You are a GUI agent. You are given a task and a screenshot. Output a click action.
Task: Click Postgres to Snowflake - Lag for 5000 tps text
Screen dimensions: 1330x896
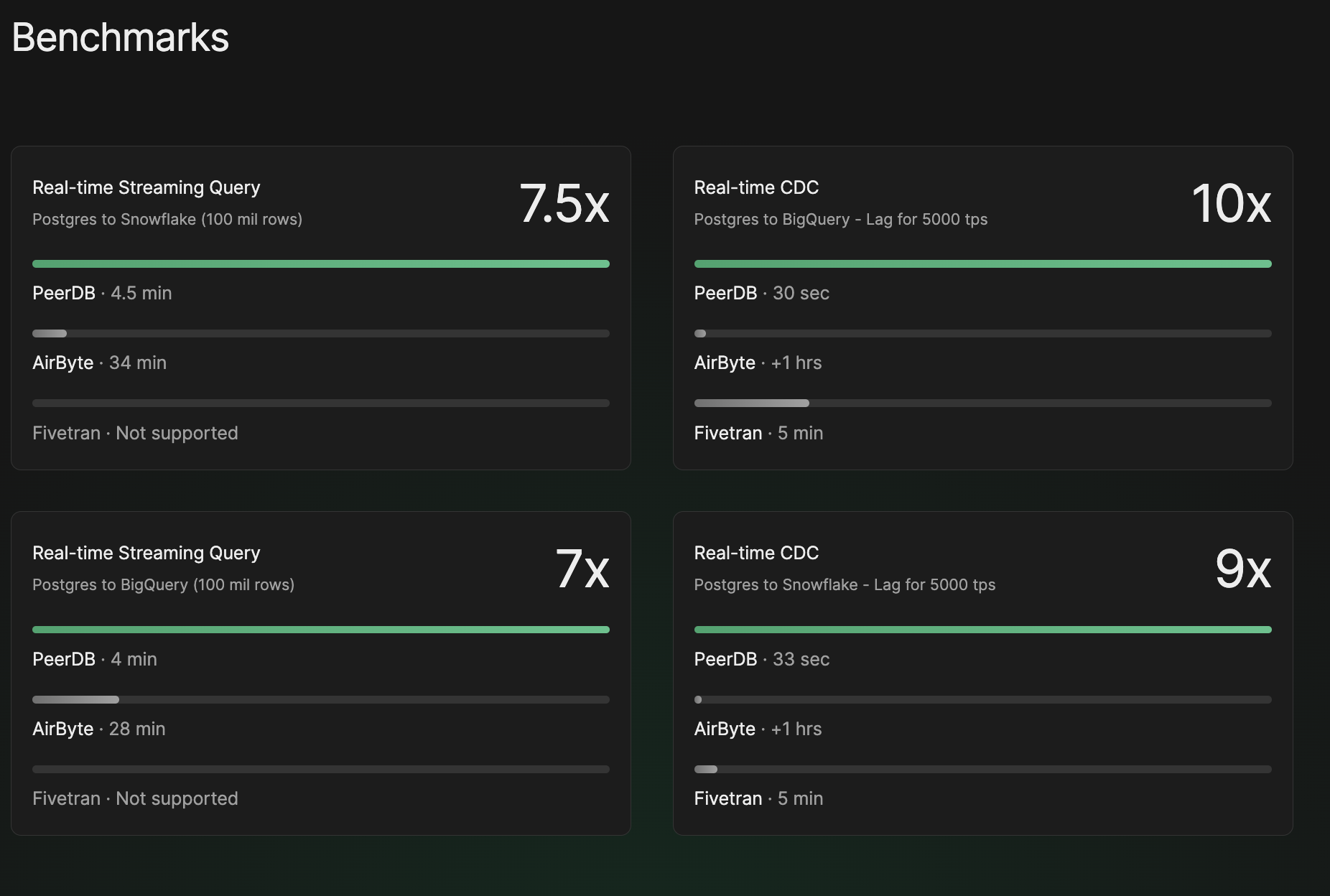[845, 585]
